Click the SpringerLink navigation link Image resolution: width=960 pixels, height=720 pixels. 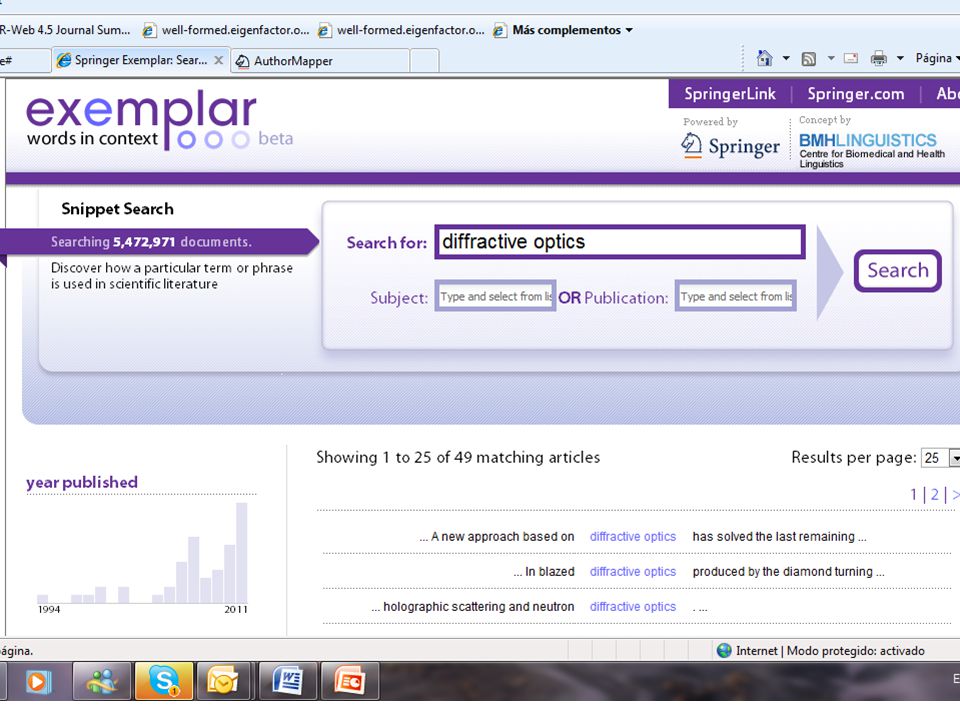coord(730,94)
